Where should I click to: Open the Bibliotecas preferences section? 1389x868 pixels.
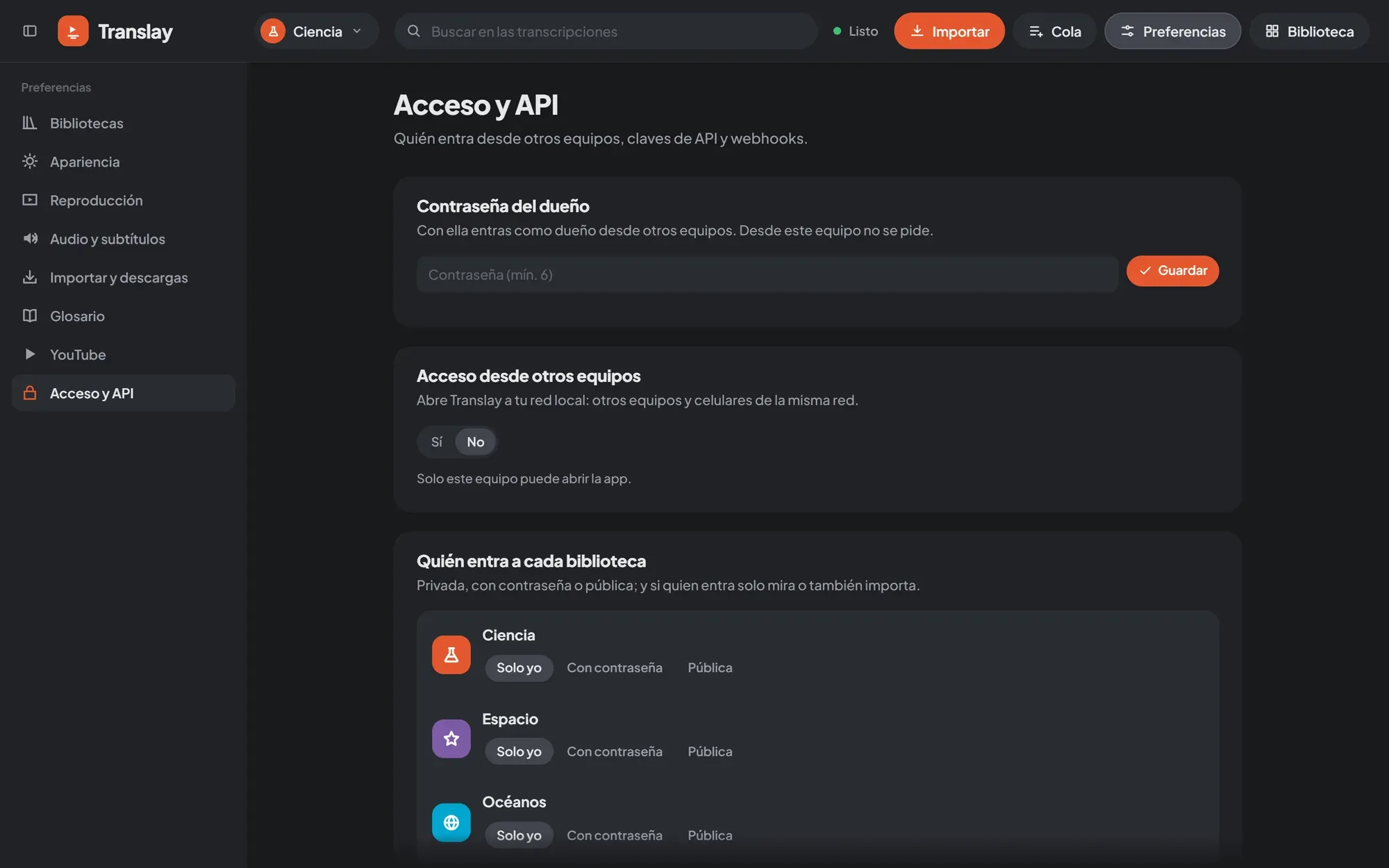[x=124, y=123]
